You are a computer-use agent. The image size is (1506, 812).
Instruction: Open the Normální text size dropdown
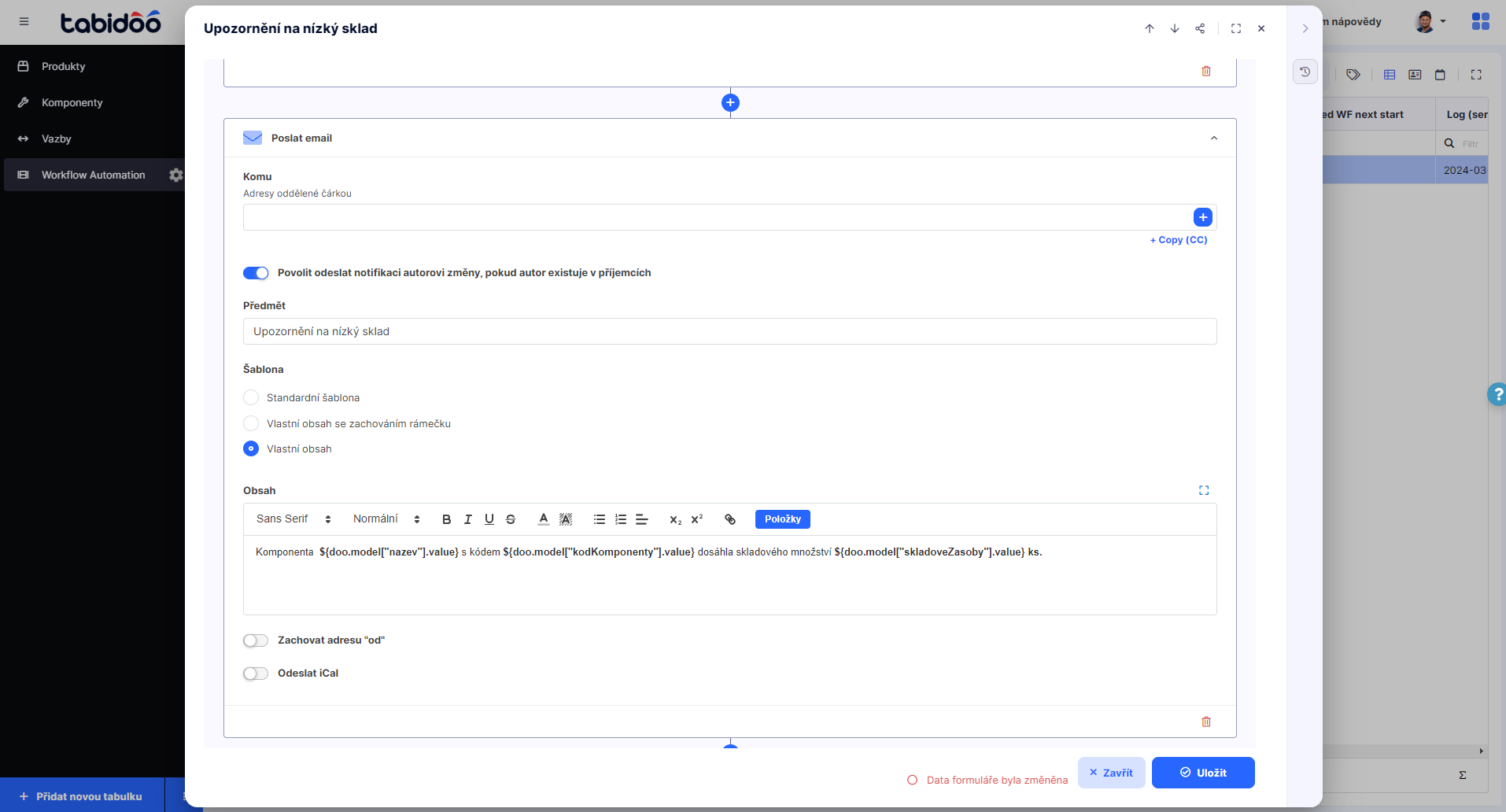click(386, 519)
